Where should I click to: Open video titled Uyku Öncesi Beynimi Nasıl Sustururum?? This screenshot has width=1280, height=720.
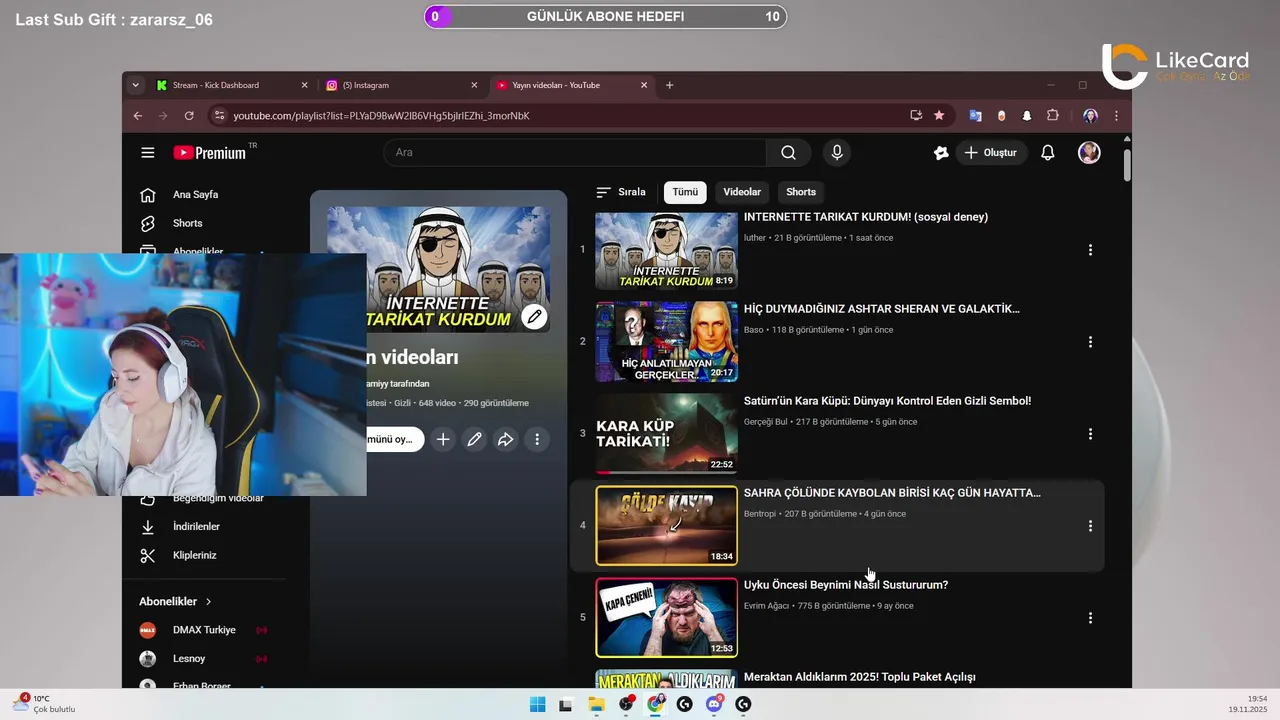(x=846, y=585)
